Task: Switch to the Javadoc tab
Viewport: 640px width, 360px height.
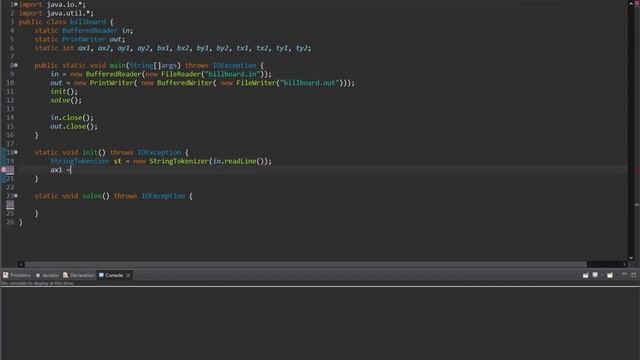Action: pyautogui.click(x=47, y=276)
